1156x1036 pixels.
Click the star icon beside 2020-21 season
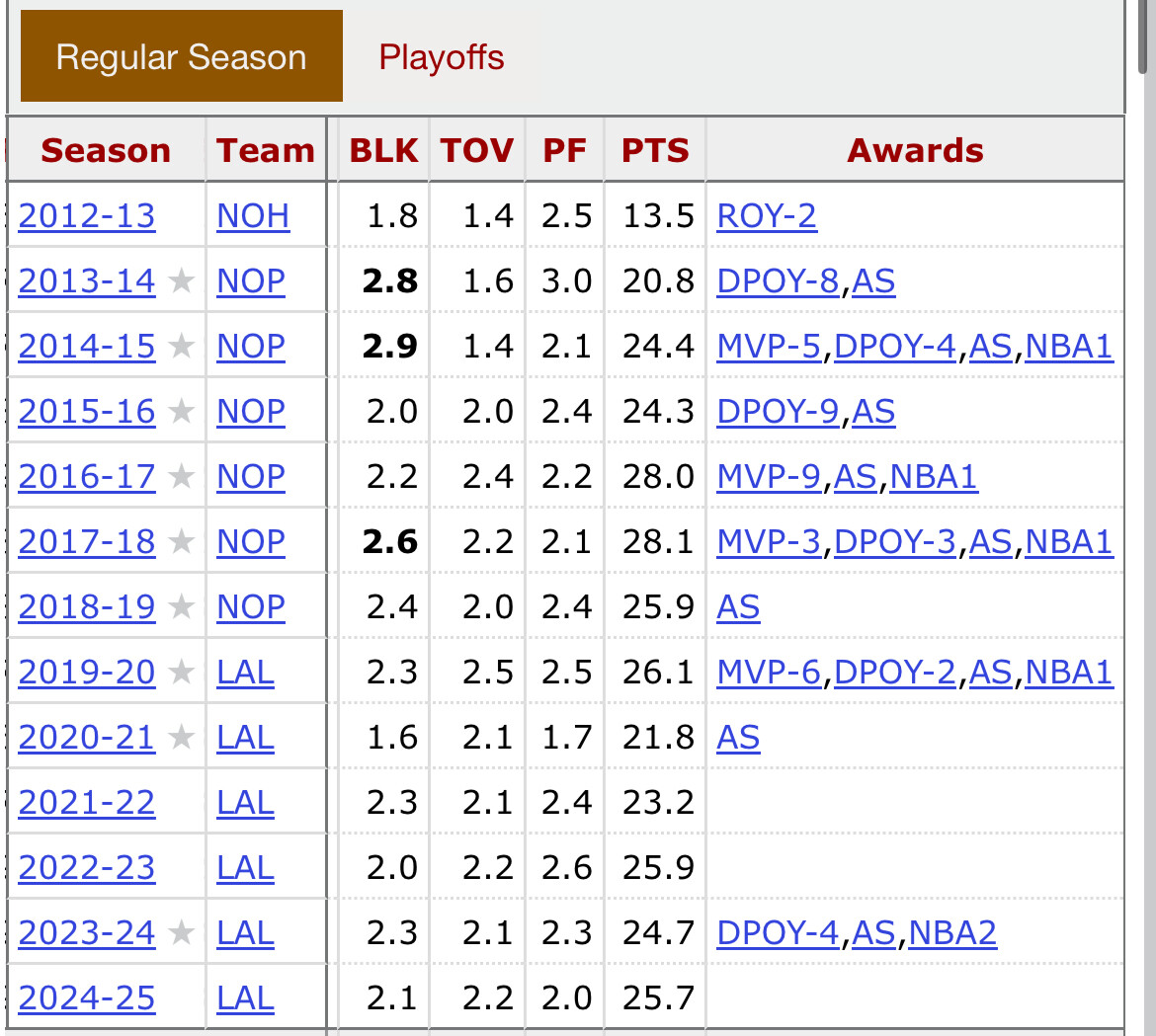pos(181,738)
